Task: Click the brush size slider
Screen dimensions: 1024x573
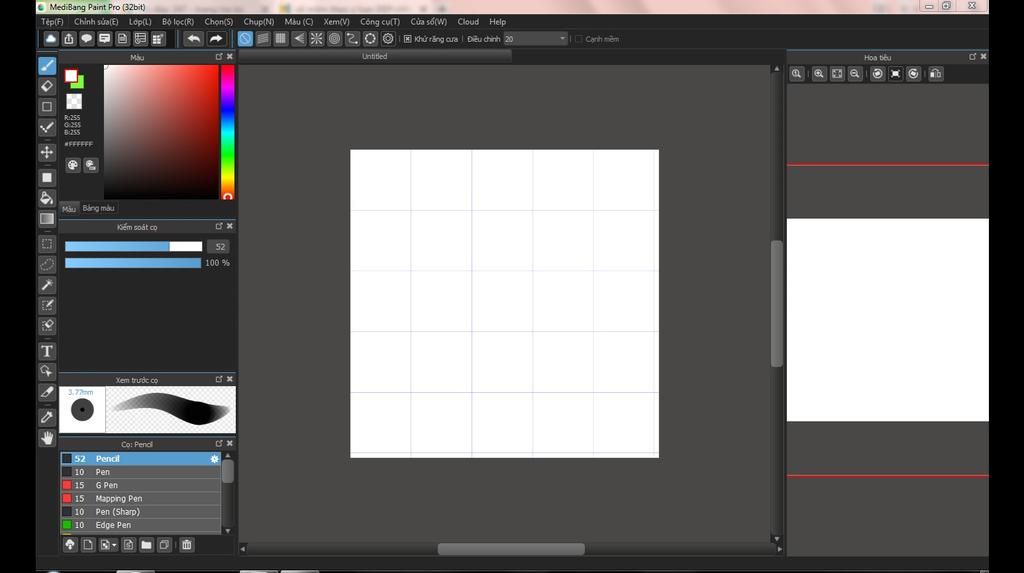Action: (x=133, y=246)
